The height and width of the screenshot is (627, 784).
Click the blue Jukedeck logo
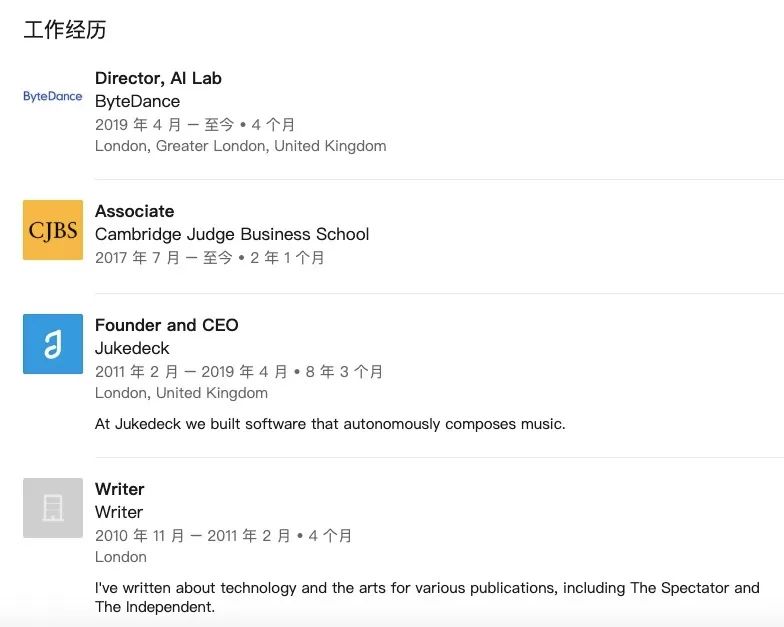point(53,344)
